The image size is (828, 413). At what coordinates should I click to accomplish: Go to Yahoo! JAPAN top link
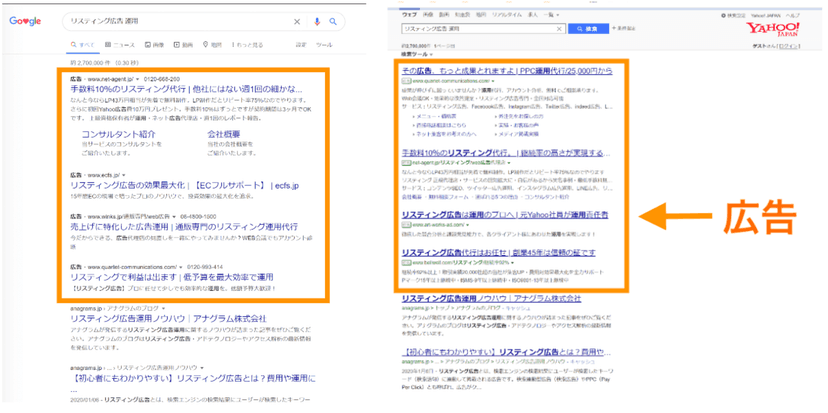[764, 16]
